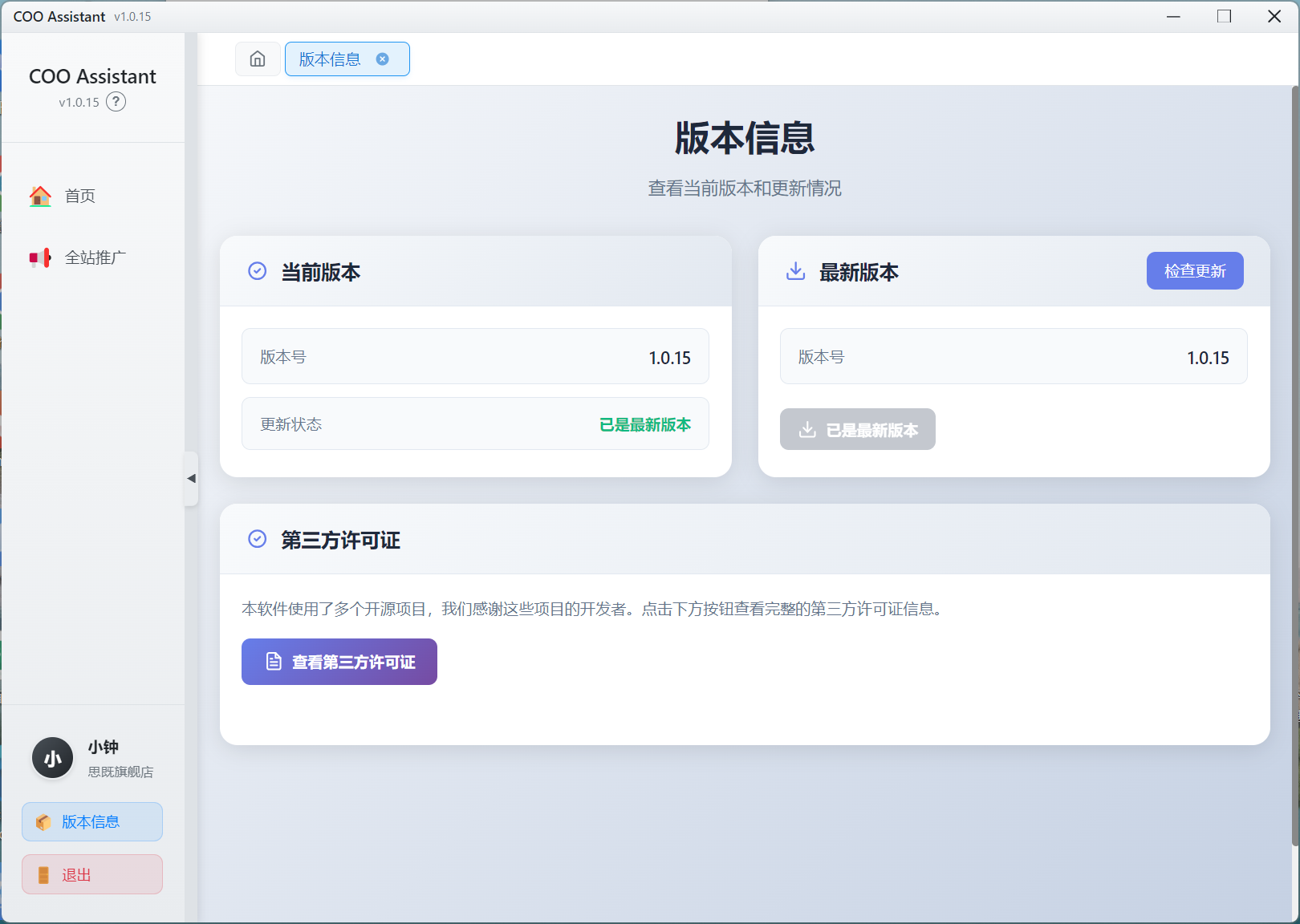Select 全站推广 in the sidebar
The image size is (1300, 924).
(x=95, y=257)
